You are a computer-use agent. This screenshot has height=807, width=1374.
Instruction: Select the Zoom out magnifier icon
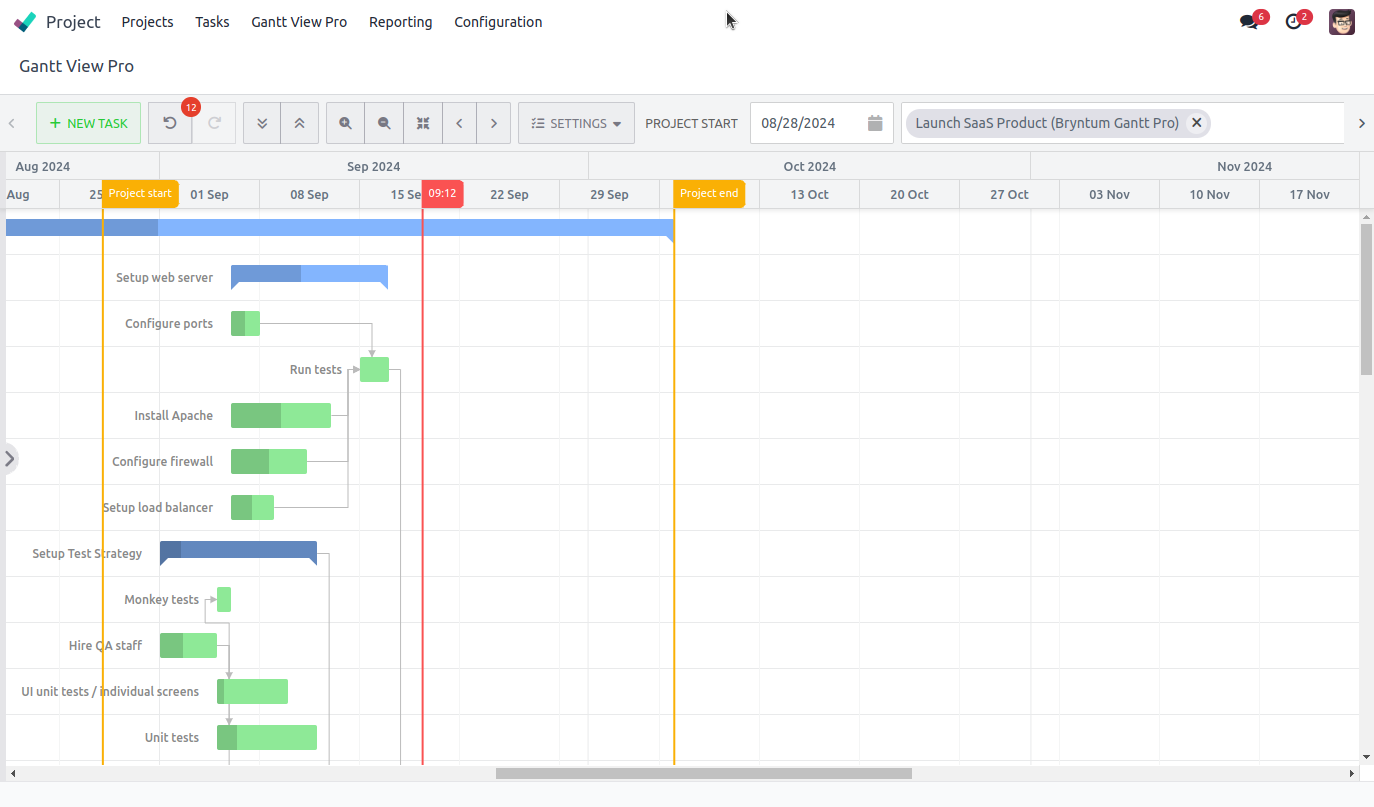click(384, 122)
